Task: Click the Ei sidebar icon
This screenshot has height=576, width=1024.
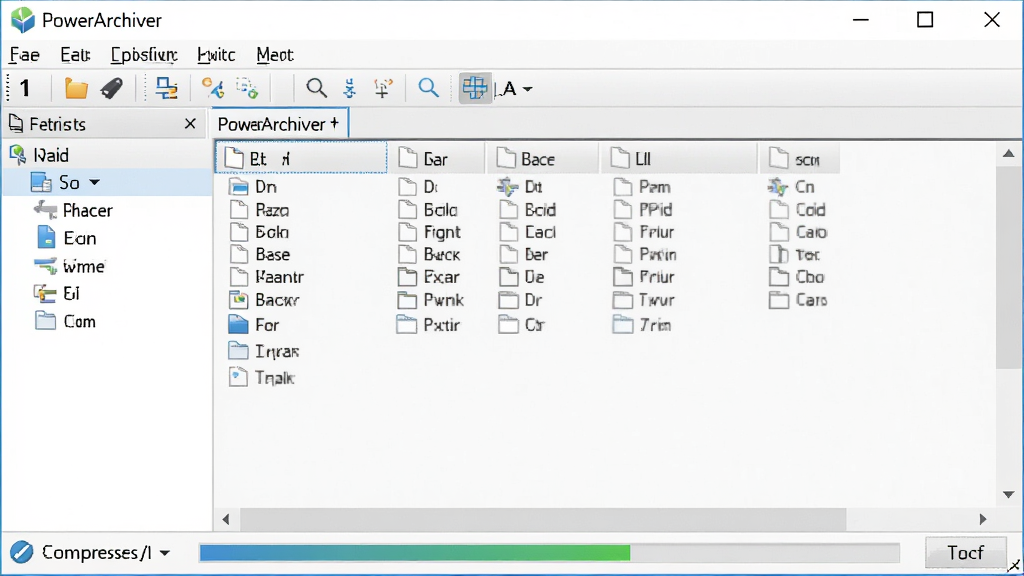Action: point(45,294)
